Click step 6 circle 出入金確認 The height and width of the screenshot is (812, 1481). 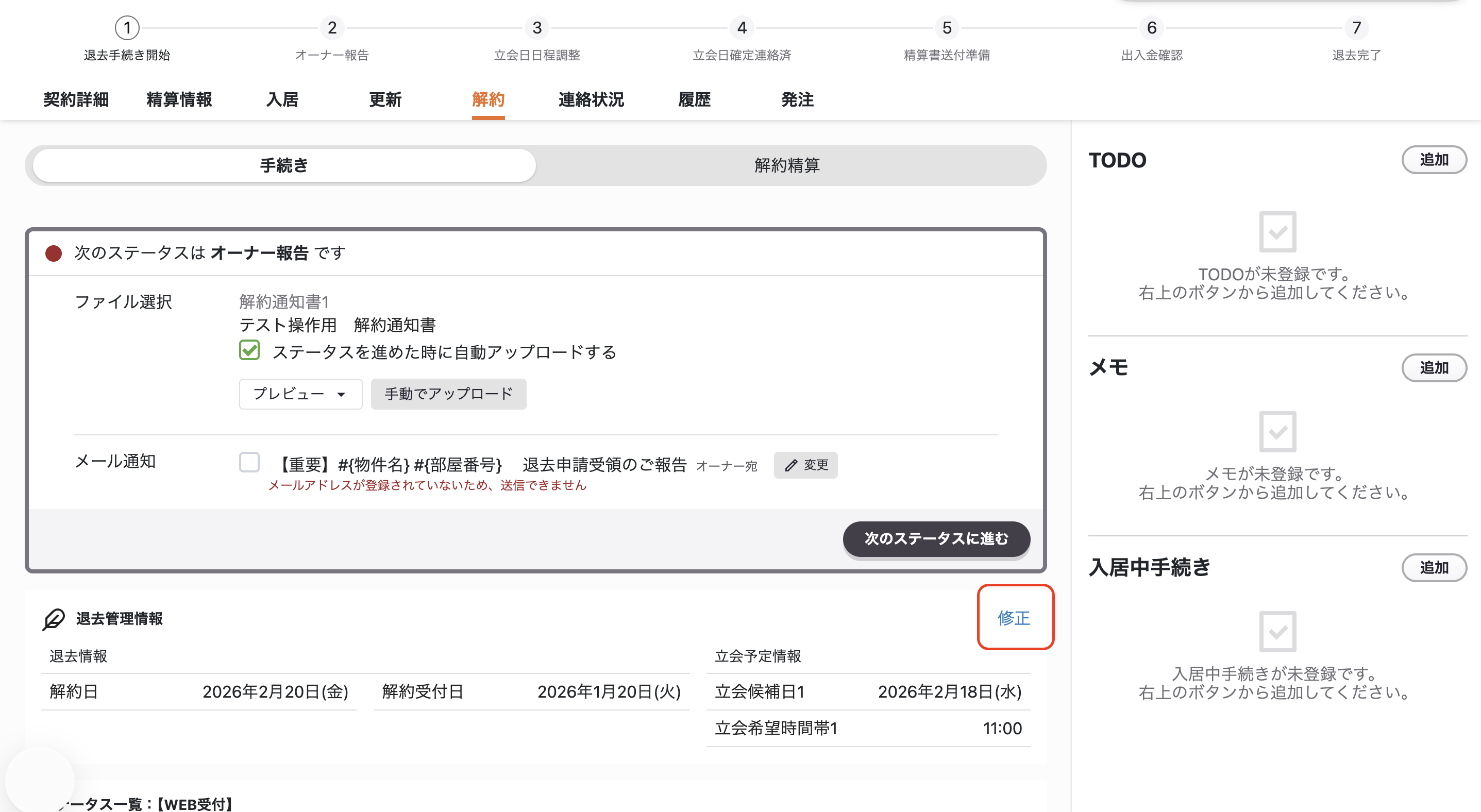tap(1152, 28)
